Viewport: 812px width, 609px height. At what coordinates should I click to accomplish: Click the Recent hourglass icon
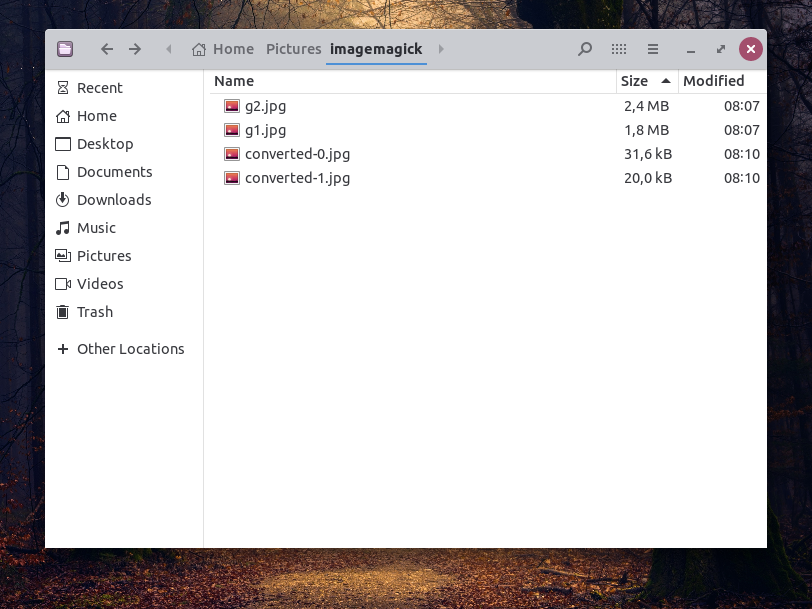click(x=63, y=88)
